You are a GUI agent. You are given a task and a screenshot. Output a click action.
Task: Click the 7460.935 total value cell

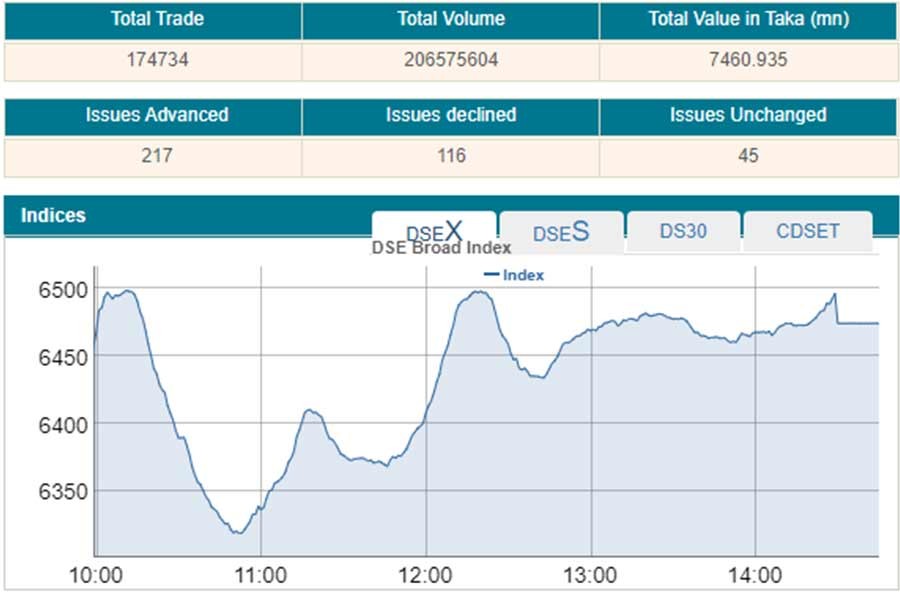pos(747,60)
